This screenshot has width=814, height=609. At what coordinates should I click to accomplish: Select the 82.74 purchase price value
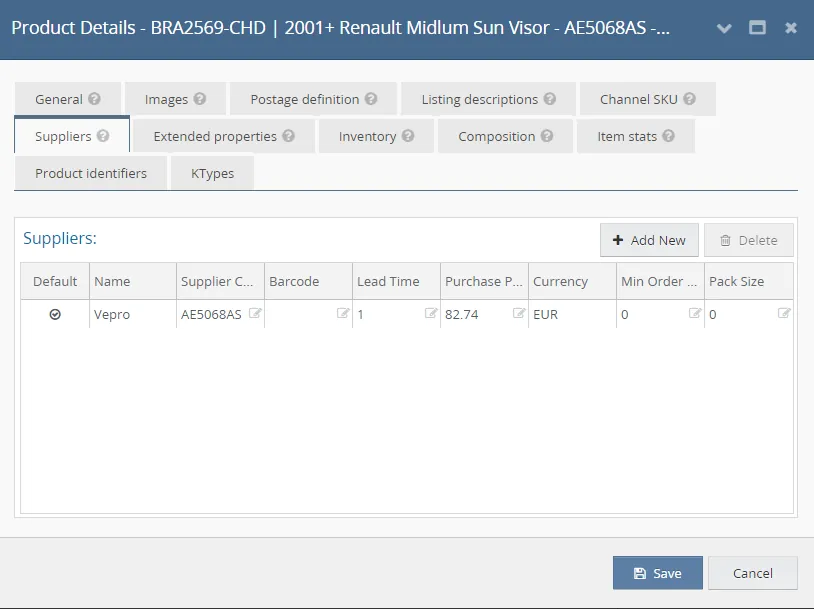click(462, 314)
